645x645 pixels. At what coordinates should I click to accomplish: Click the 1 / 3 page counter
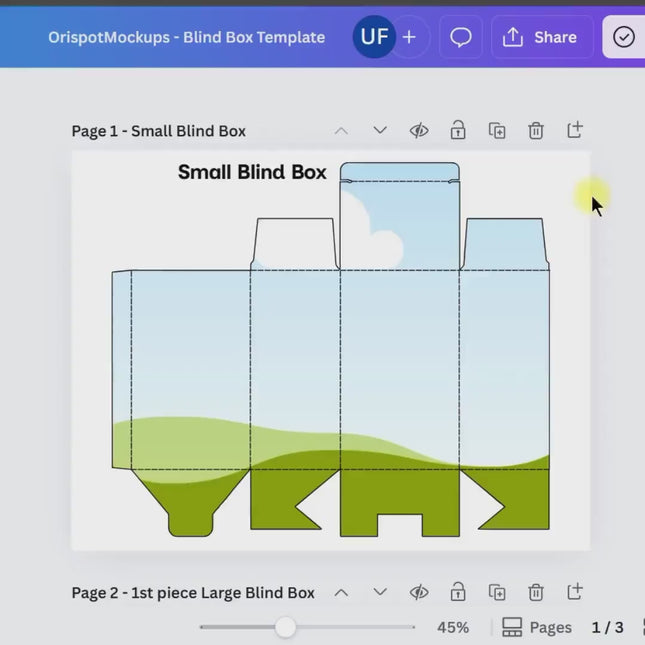pos(608,628)
